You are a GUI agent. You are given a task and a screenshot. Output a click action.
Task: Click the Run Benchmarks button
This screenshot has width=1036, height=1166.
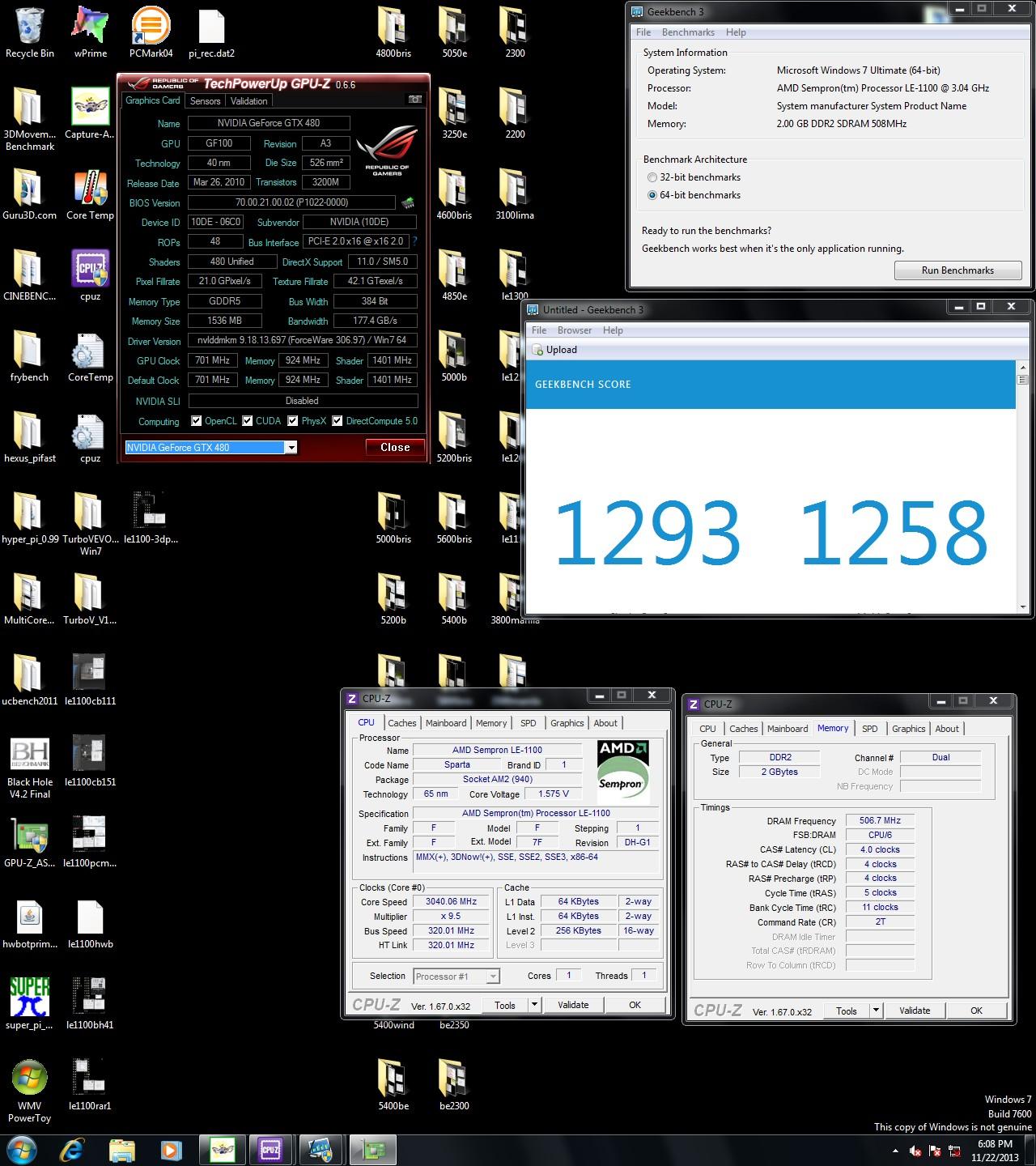pyautogui.click(x=957, y=270)
